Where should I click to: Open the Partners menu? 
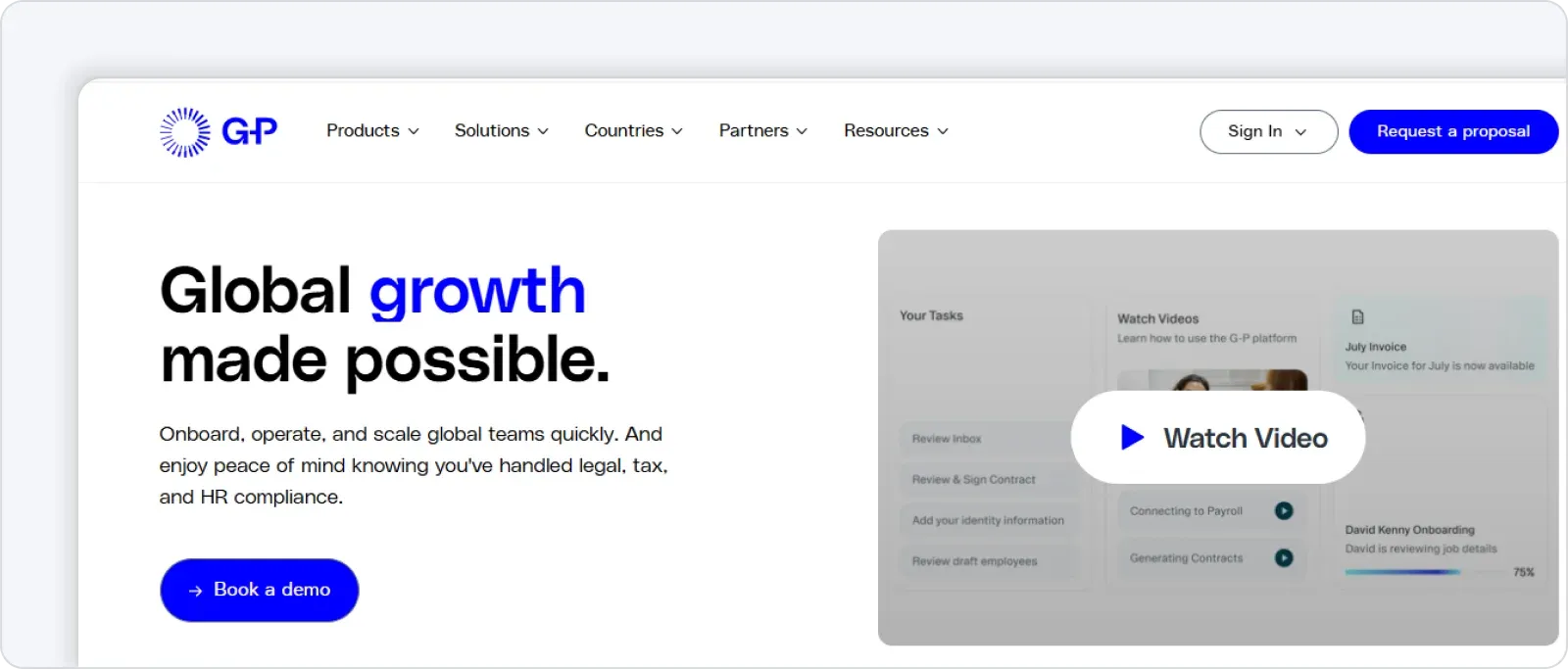762,131
